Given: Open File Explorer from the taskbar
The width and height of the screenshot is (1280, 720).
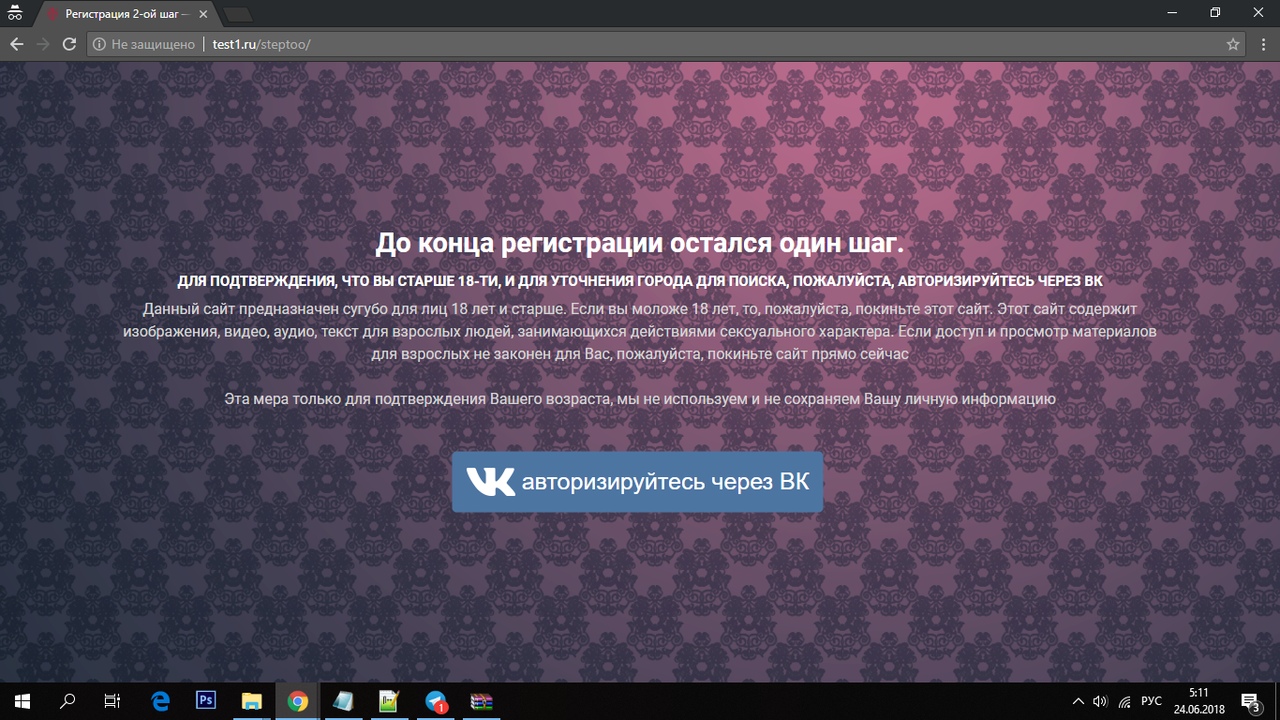Looking at the screenshot, I should (x=251, y=701).
